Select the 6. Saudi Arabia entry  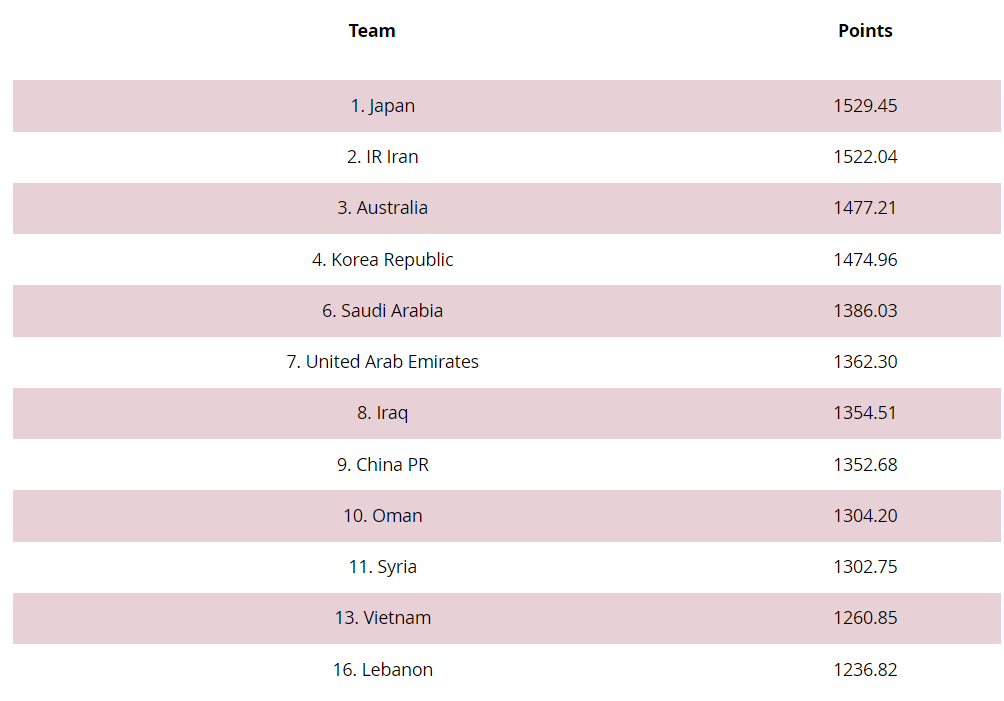pos(382,311)
